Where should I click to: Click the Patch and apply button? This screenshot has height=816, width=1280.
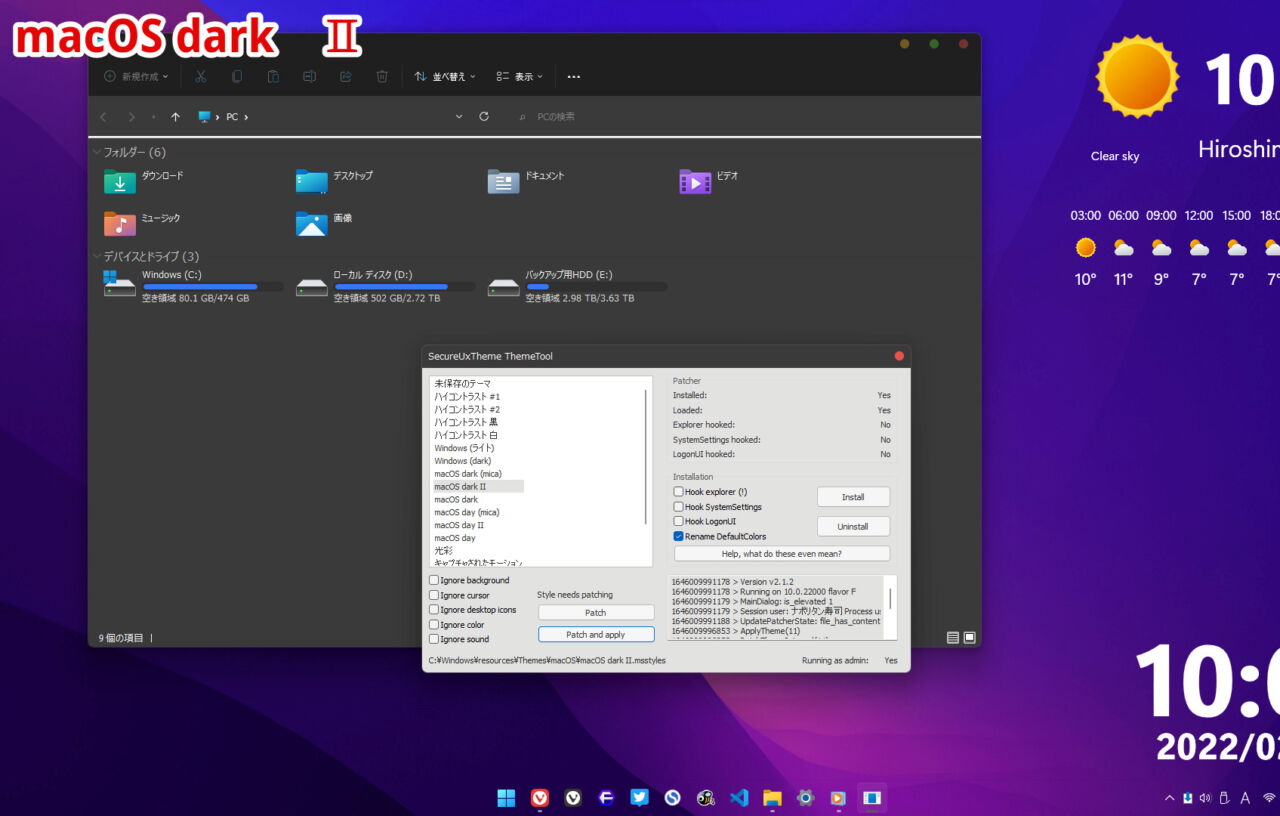(x=596, y=634)
